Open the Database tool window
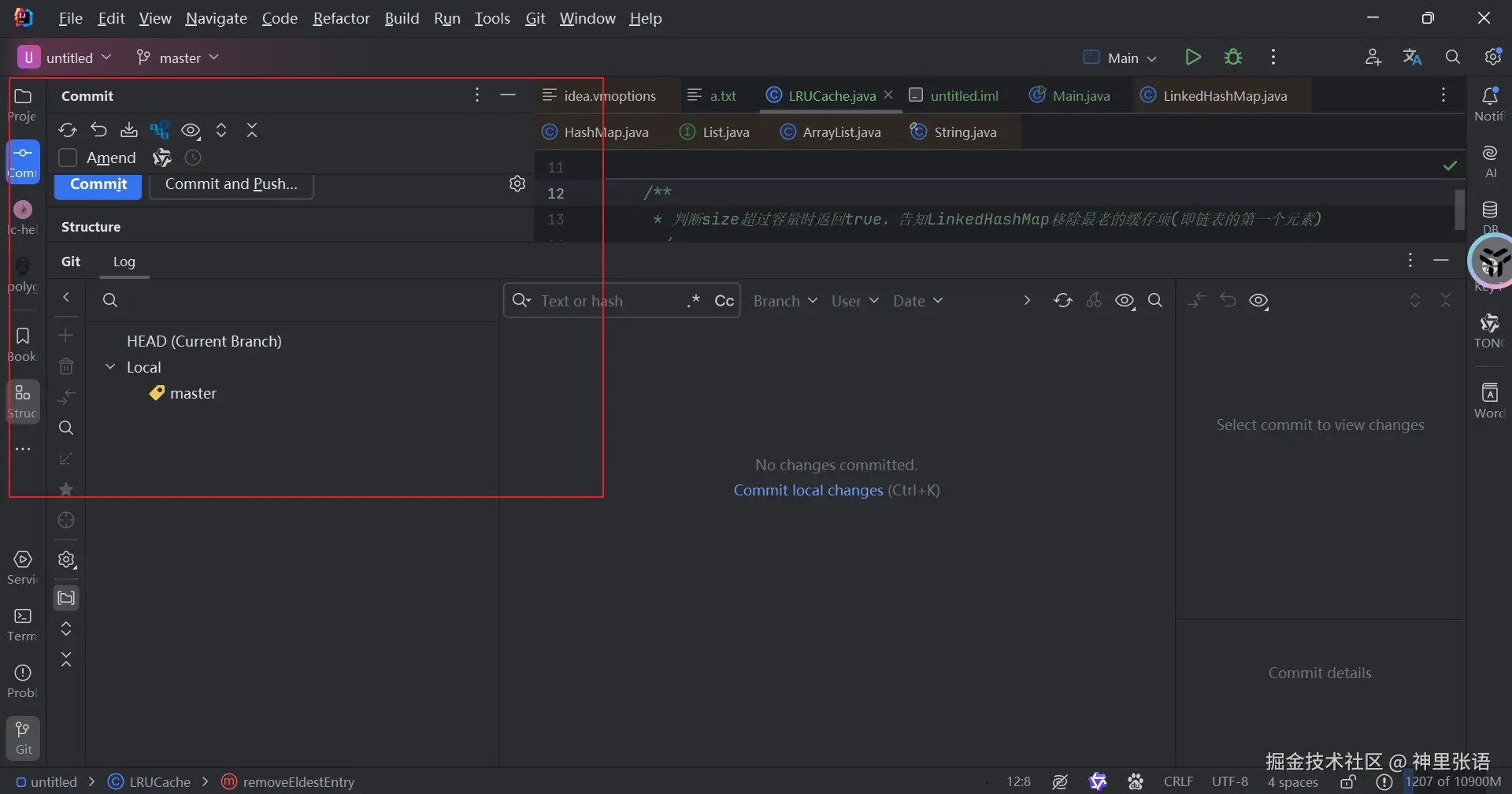Image resolution: width=1512 pixels, height=794 pixels. [1489, 217]
